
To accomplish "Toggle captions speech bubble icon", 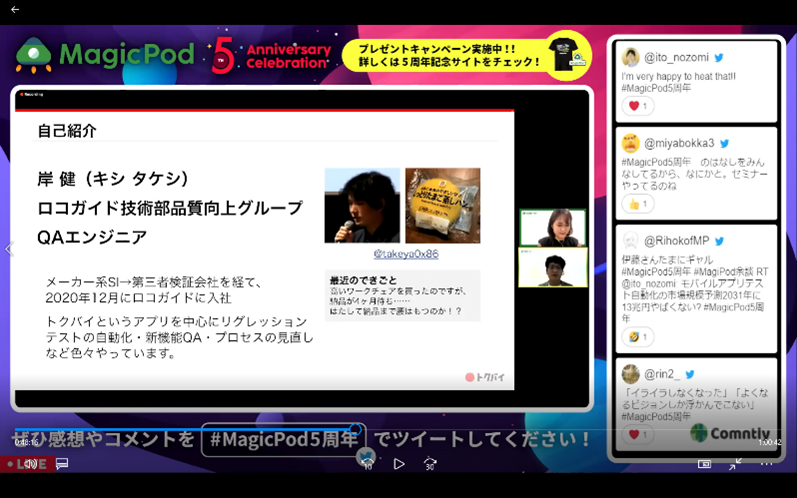I will point(62,463).
